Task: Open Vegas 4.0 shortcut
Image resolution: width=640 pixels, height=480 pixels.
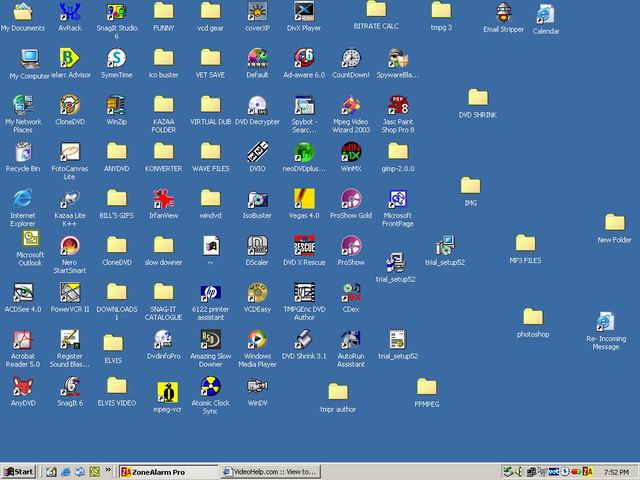Action: (304, 200)
